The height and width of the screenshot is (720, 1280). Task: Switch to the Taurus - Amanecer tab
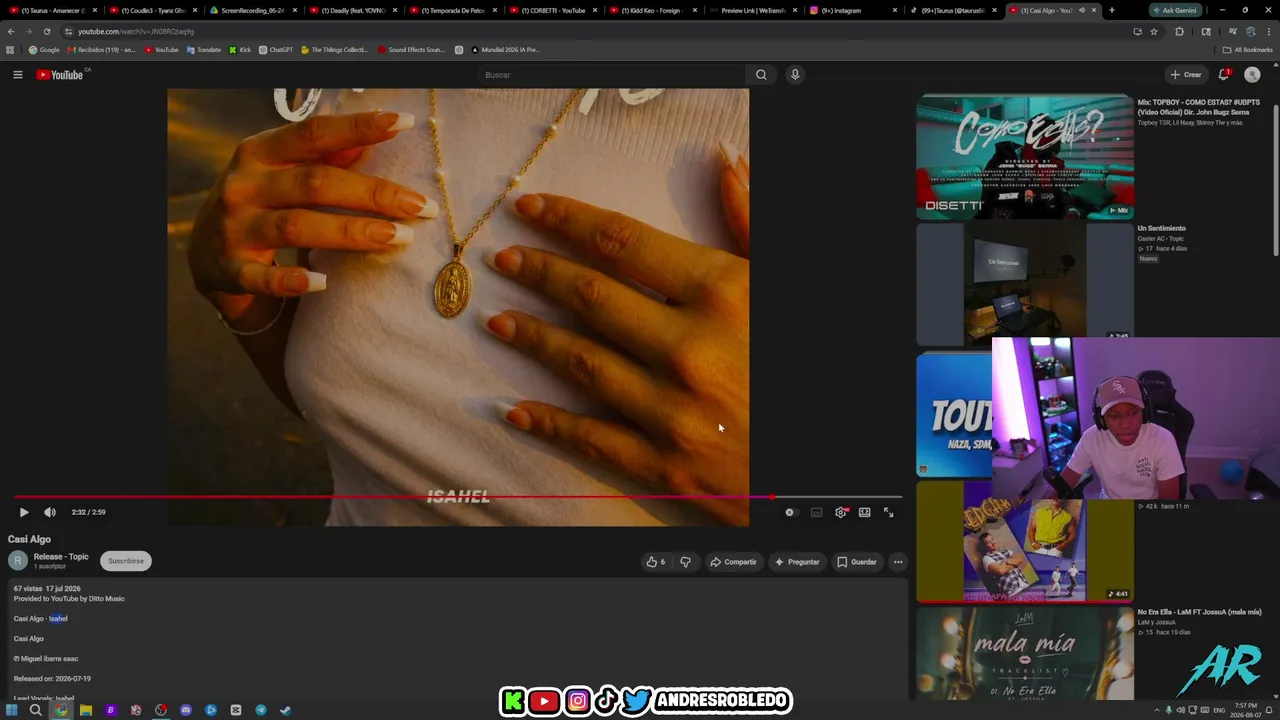tap(52, 10)
